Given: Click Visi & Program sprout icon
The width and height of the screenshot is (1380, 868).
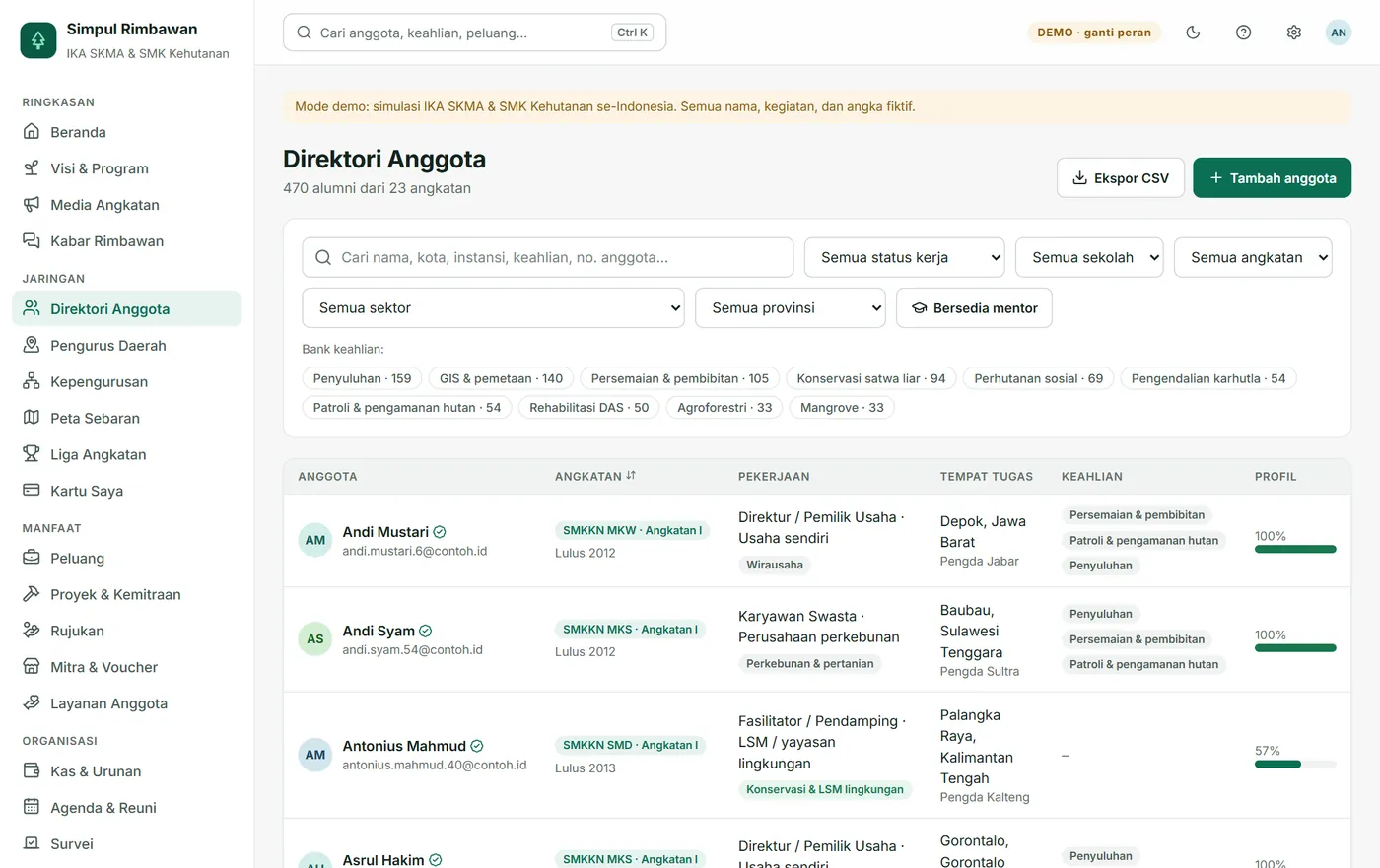Looking at the screenshot, I should (x=32, y=168).
